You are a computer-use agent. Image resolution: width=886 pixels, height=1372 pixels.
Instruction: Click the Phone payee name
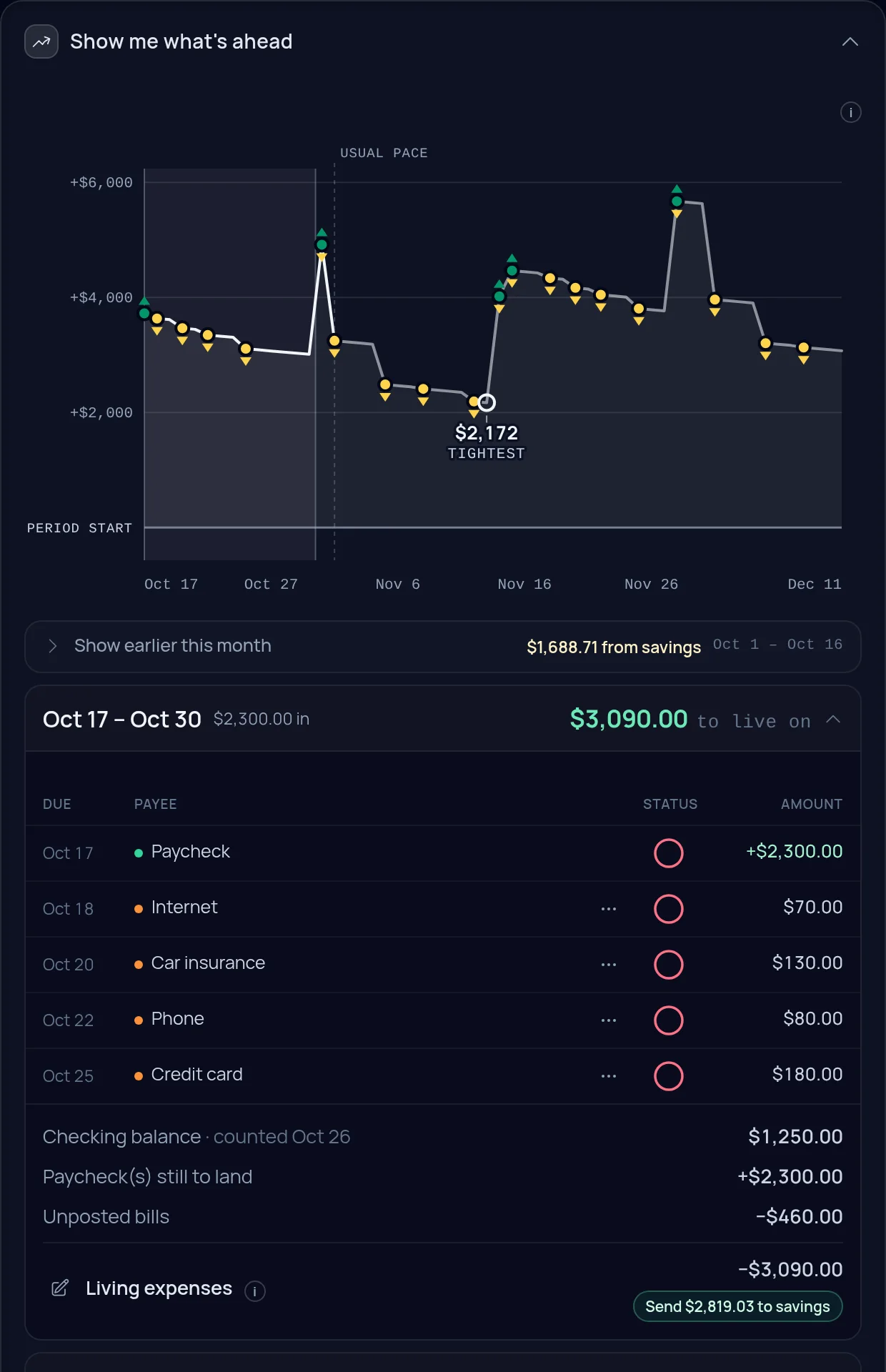click(x=177, y=1018)
